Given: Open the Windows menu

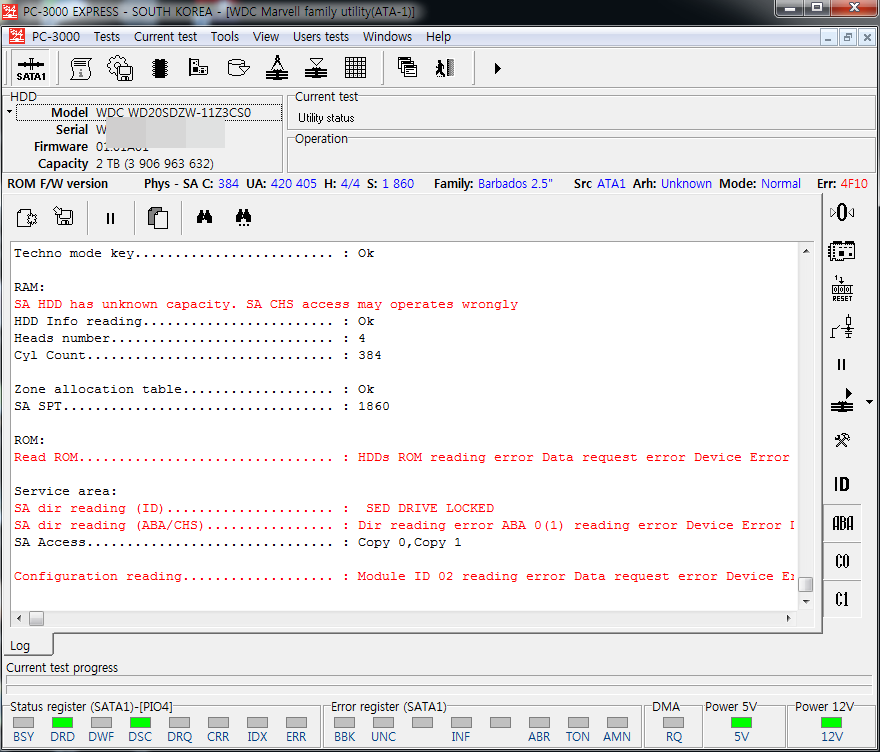Looking at the screenshot, I should 387,37.
